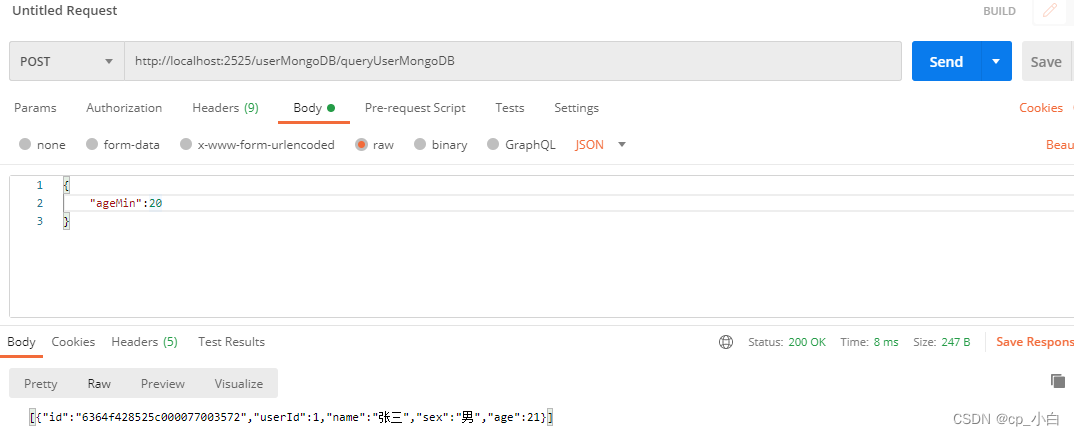The image size is (1074, 436).
Task: Click the request URL input field
Action: click(x=512, y=62)
